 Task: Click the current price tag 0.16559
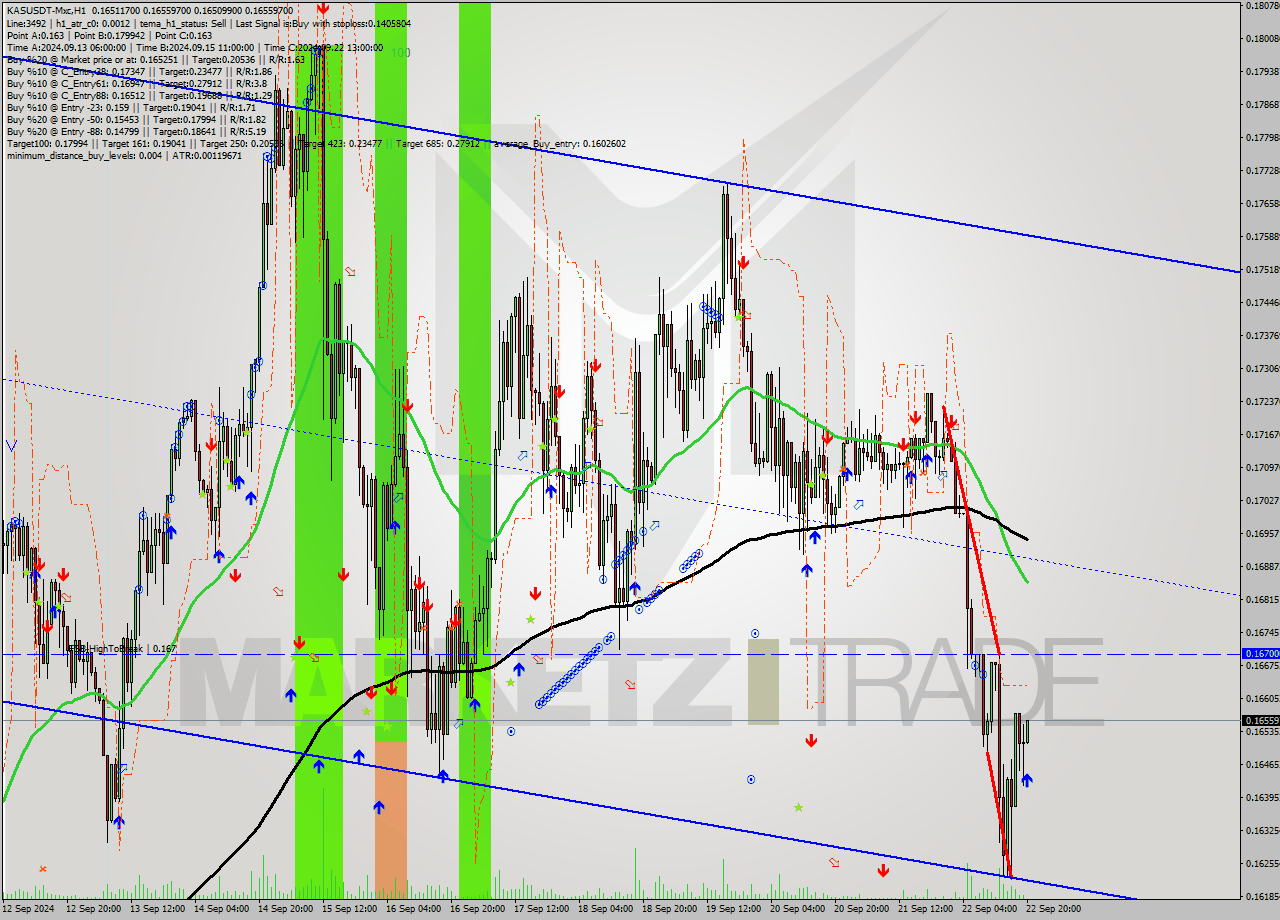(1260, 720)
